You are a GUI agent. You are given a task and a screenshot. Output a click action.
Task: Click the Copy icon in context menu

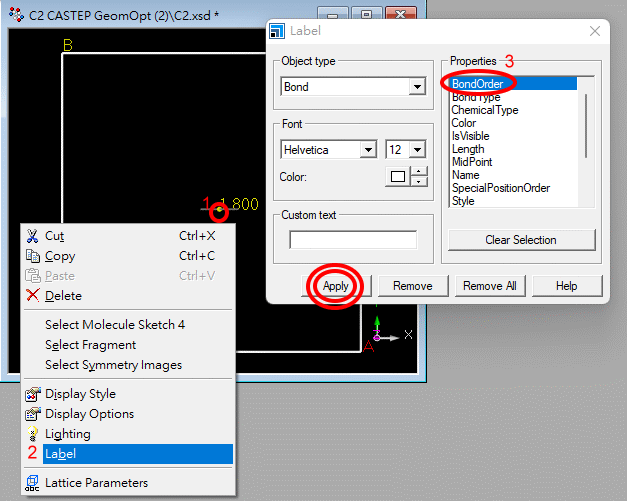(x=32, y=256)
